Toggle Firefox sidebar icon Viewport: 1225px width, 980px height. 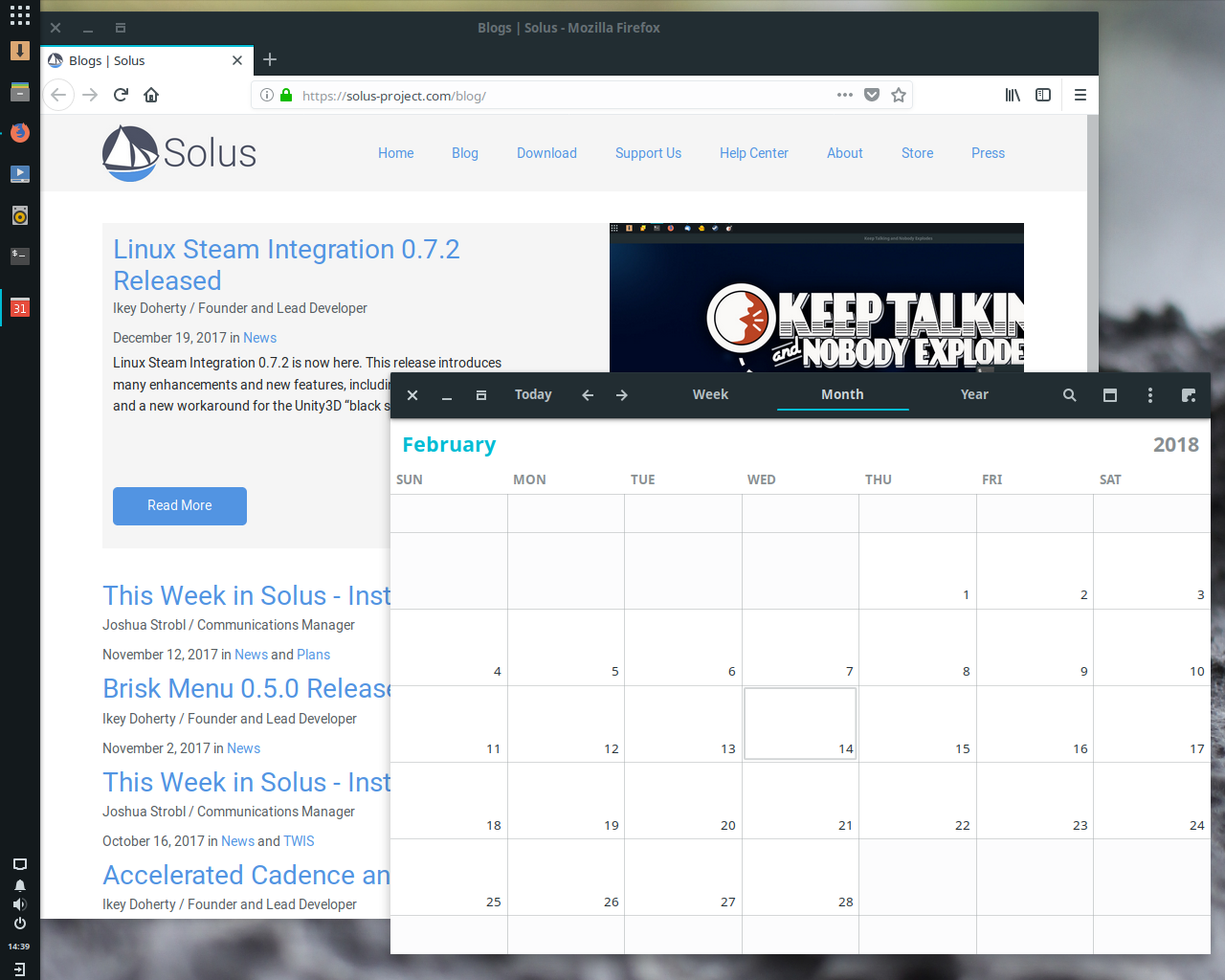pyautogui.click(x=1043, y=95)
